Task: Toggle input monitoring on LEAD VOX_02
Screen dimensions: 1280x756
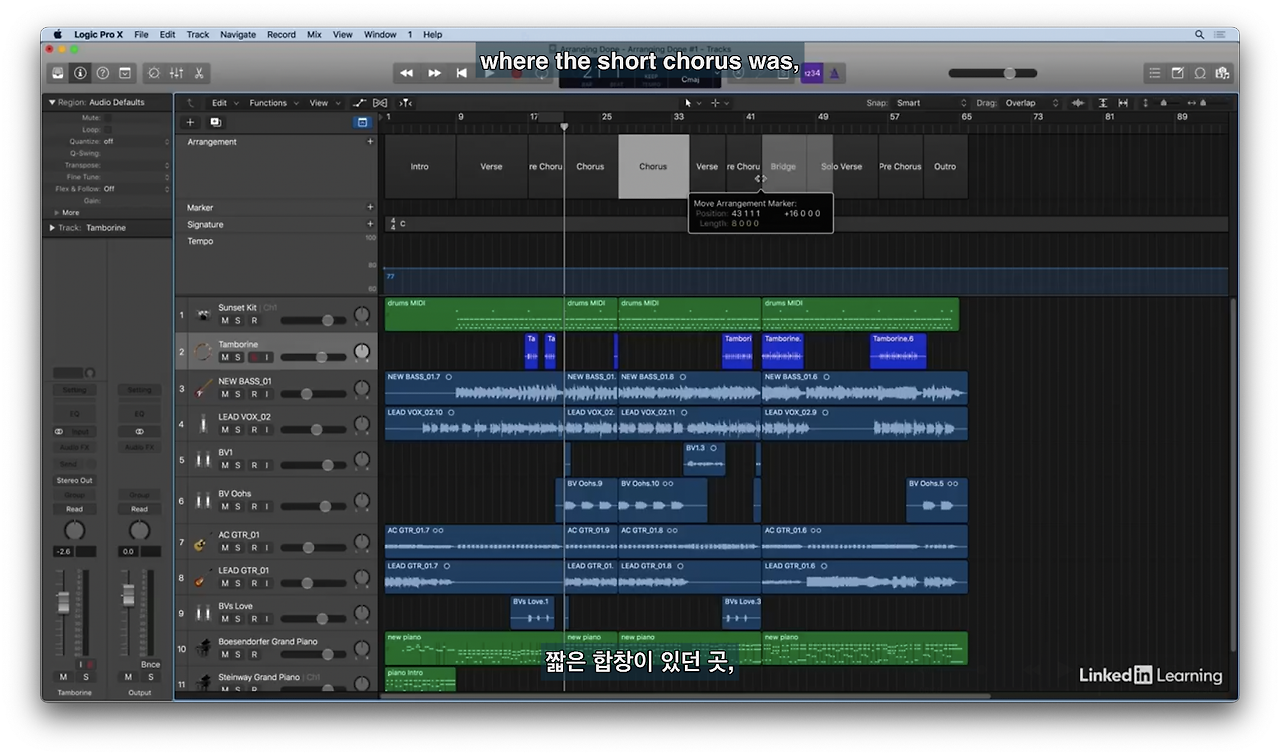Action: pyautogui.click(x=267, y=430)
